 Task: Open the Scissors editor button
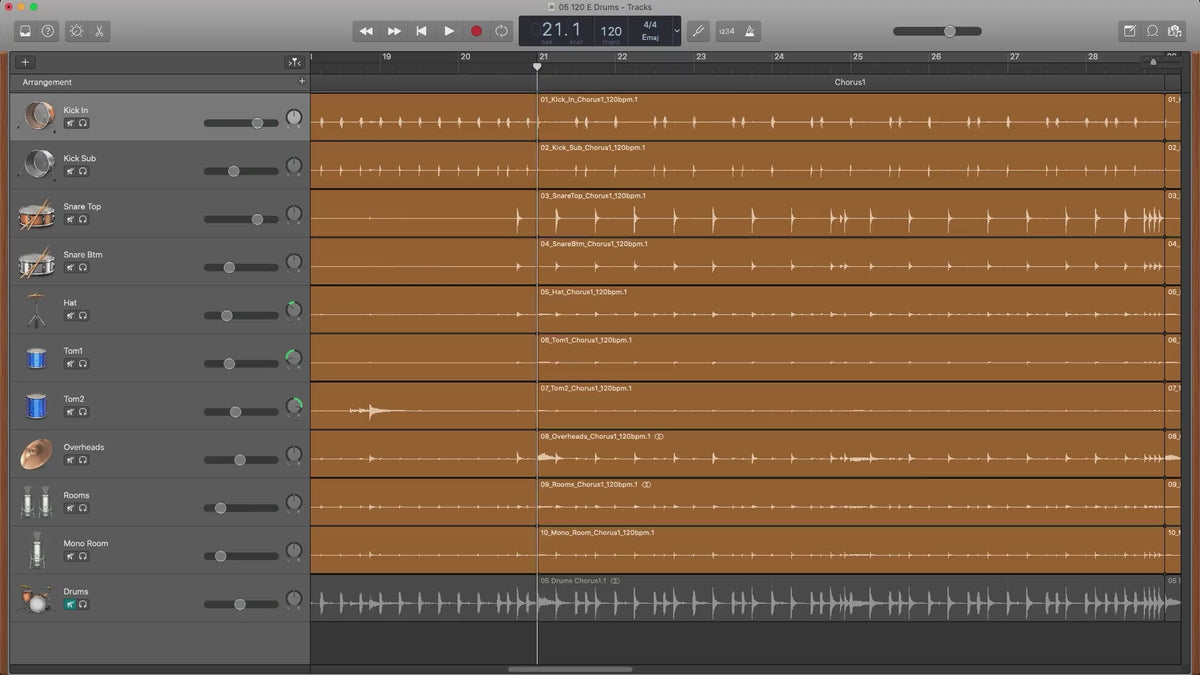99,31
